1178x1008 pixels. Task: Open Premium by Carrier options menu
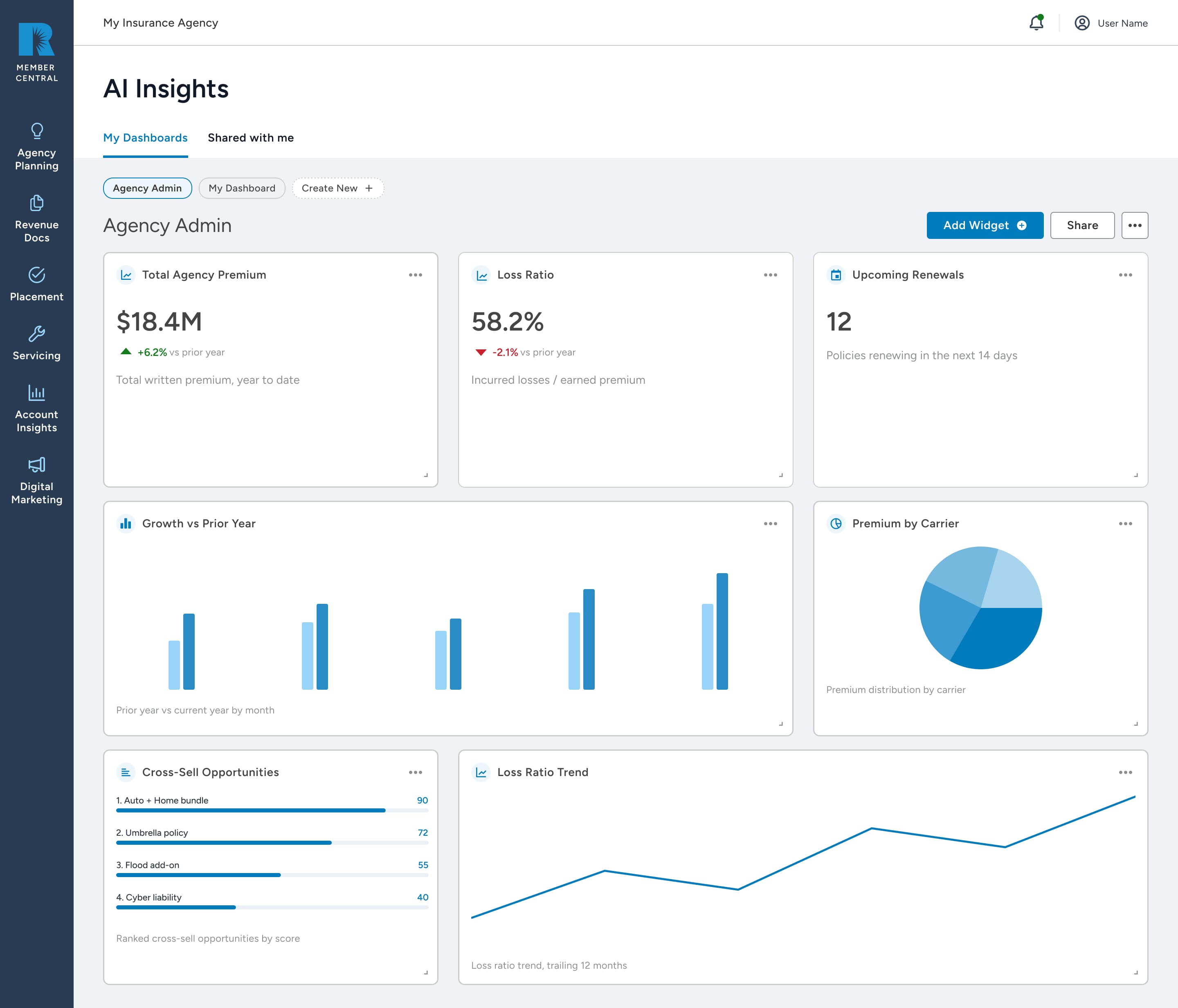point(1126,524)
